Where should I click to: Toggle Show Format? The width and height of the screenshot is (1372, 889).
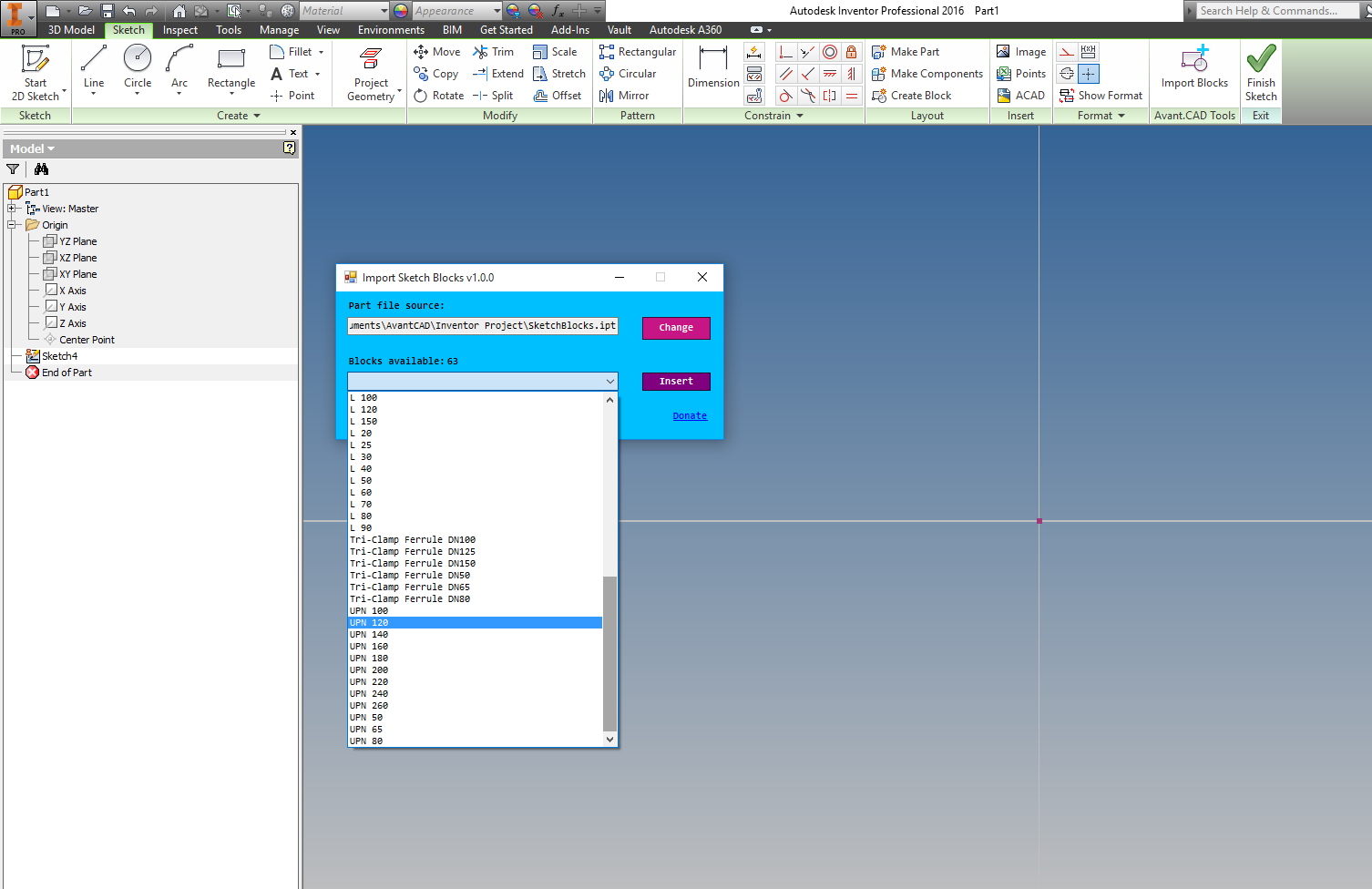pos(1101,96)
